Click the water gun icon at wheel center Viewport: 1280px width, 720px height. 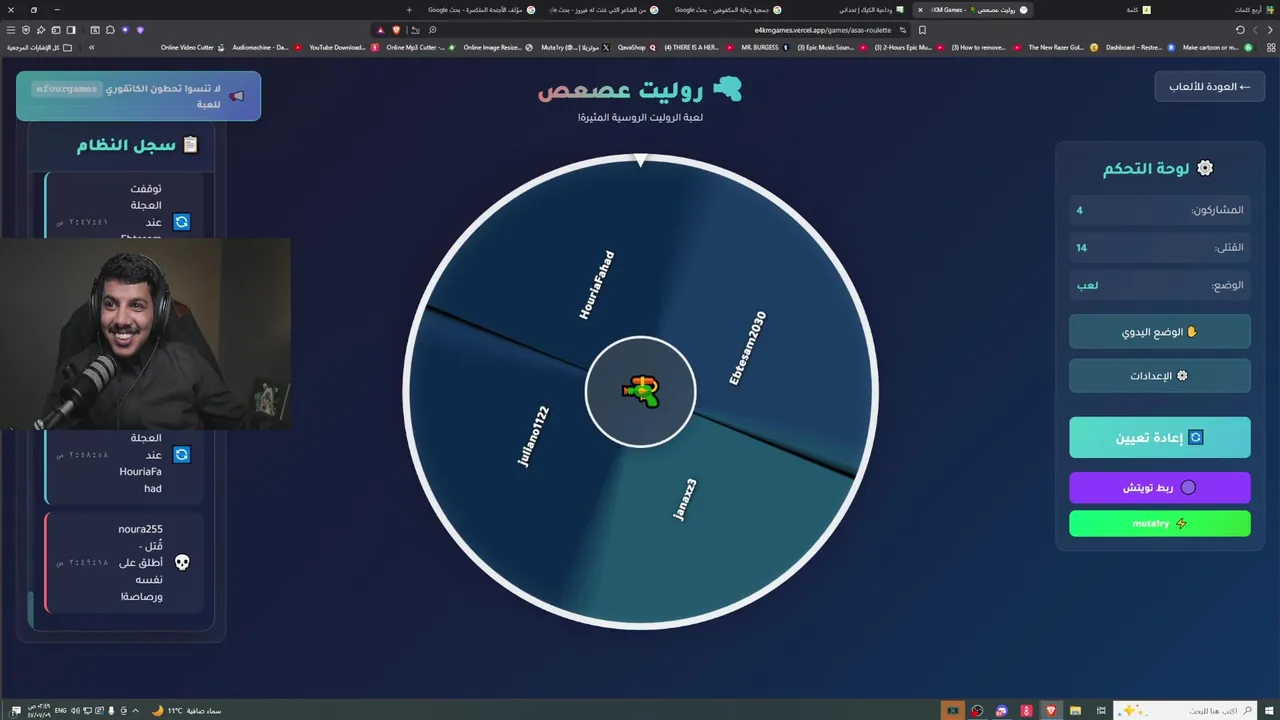click(x=641, y=391)
